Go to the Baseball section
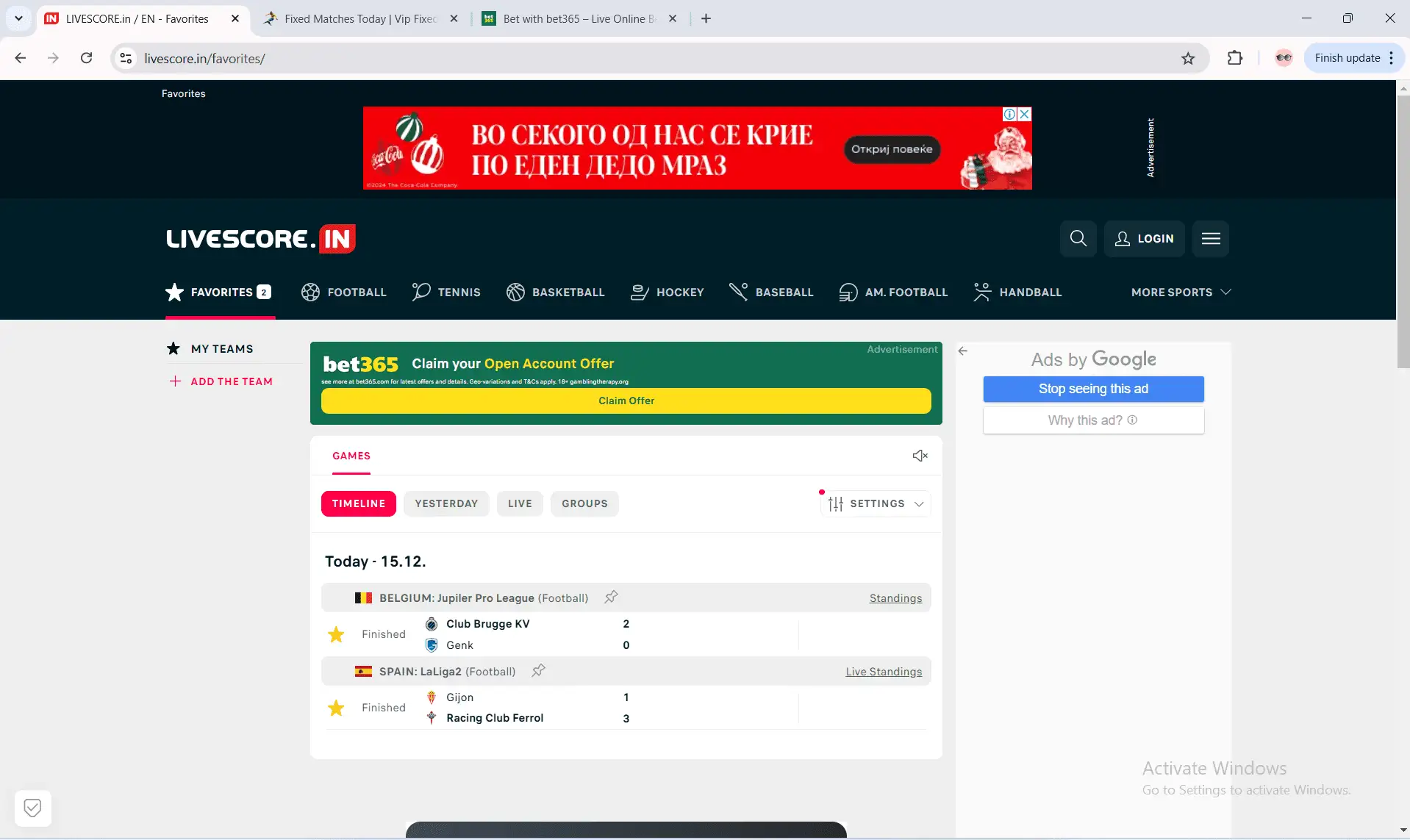The height and width of the screenshot is (840, 1410). pyautogui.click(x=771, y=292)
